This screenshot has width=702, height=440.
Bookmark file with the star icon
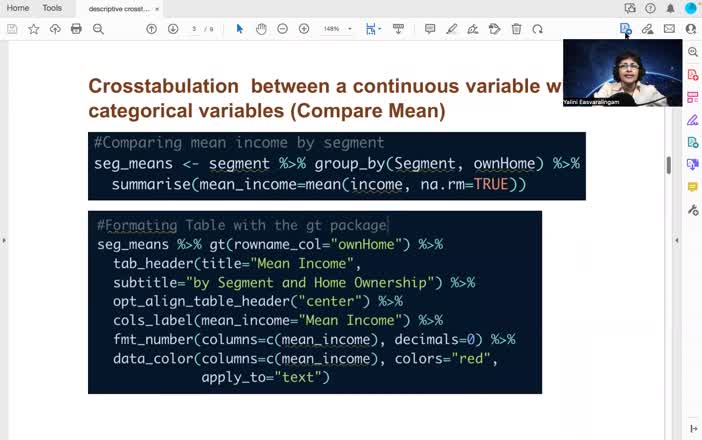click(33, 29)
